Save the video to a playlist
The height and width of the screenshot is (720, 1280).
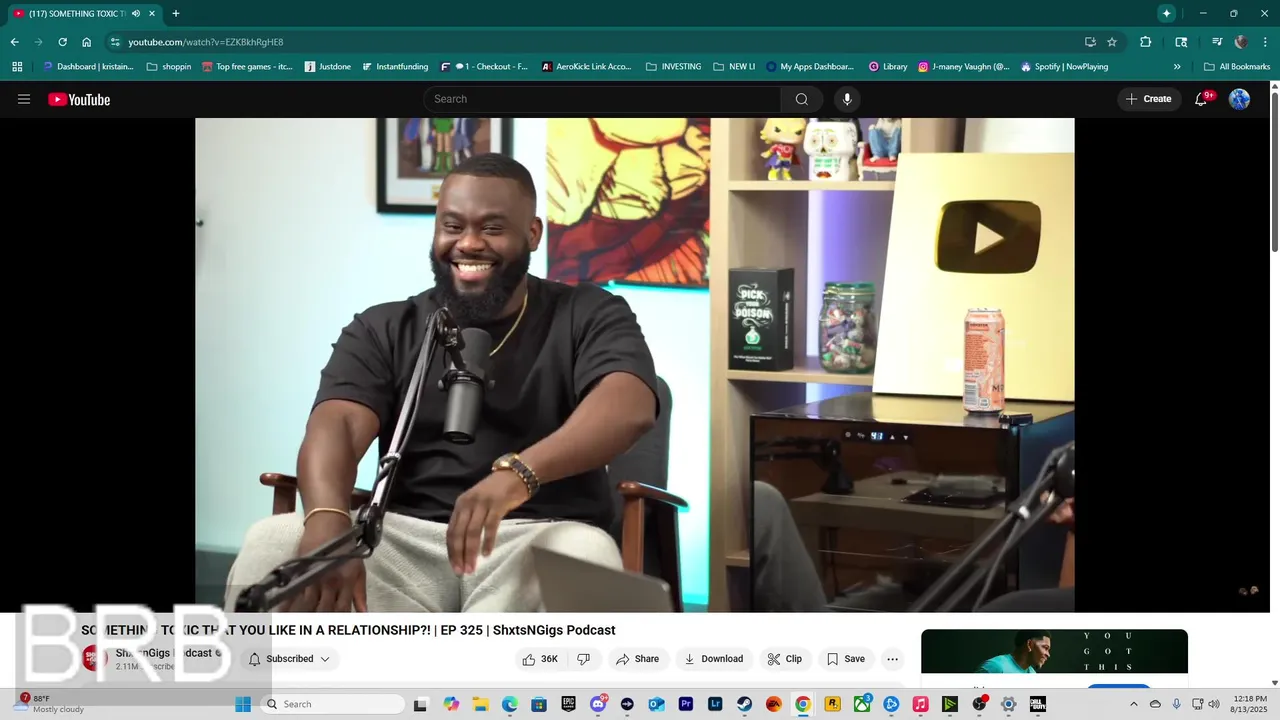(846, 659)
